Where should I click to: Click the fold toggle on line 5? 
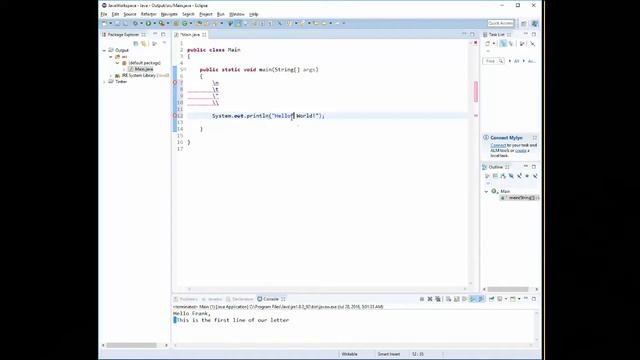[x=184, y=70]
